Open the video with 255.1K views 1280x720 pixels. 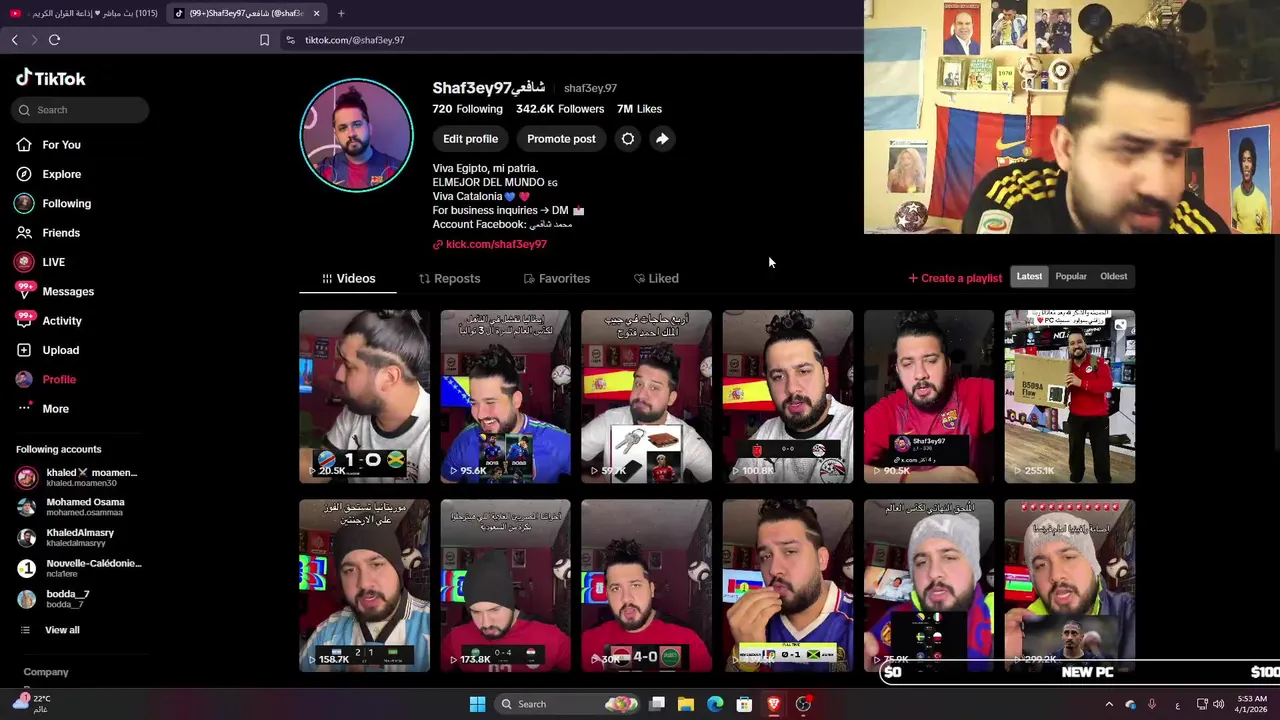click(1070, 396)
